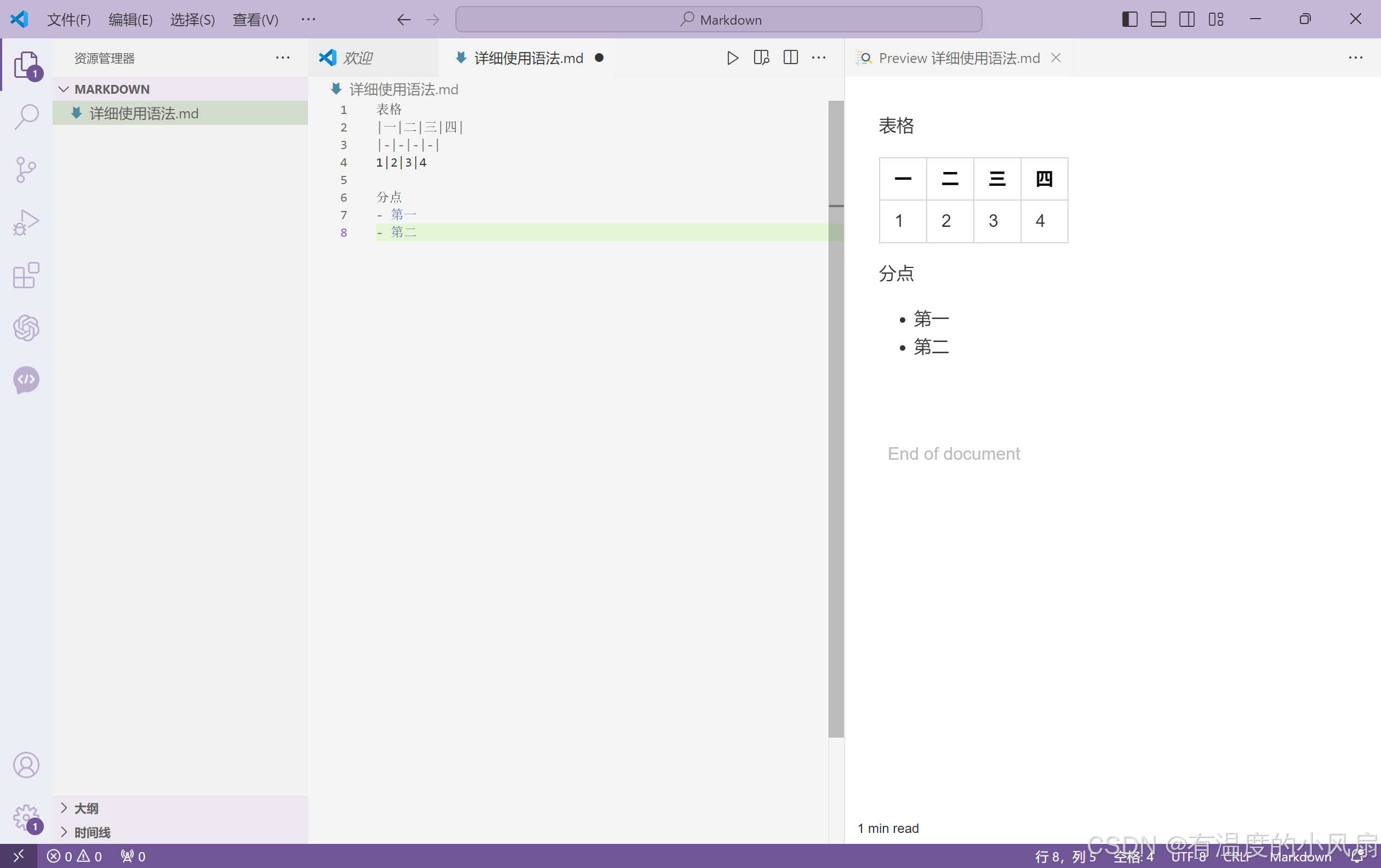Toggle the bottom panel visibility
Image resolution: width=1381 pixels, height=868 pixels.
[1158, 20]
